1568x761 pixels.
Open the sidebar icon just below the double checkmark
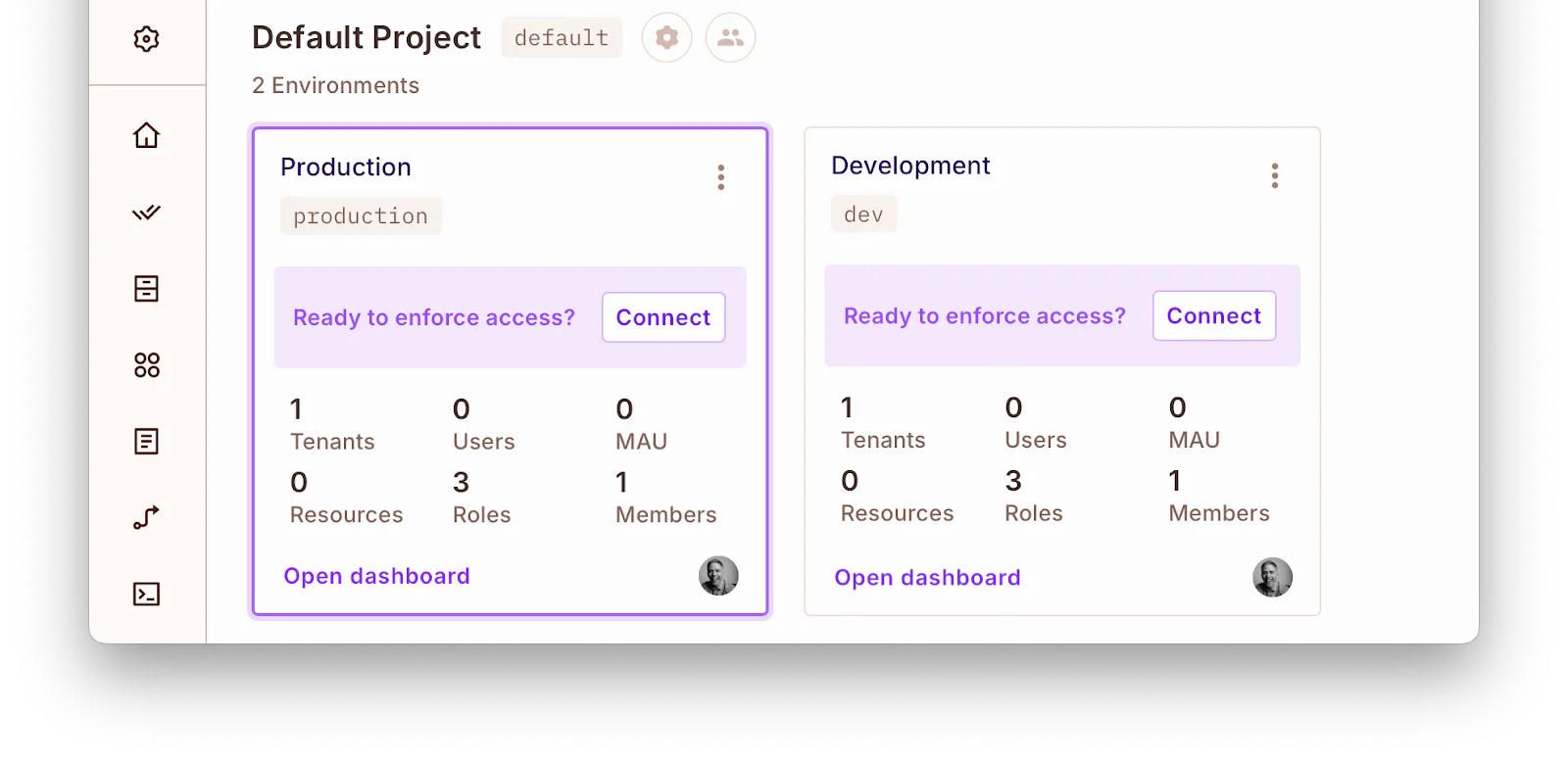146,289
